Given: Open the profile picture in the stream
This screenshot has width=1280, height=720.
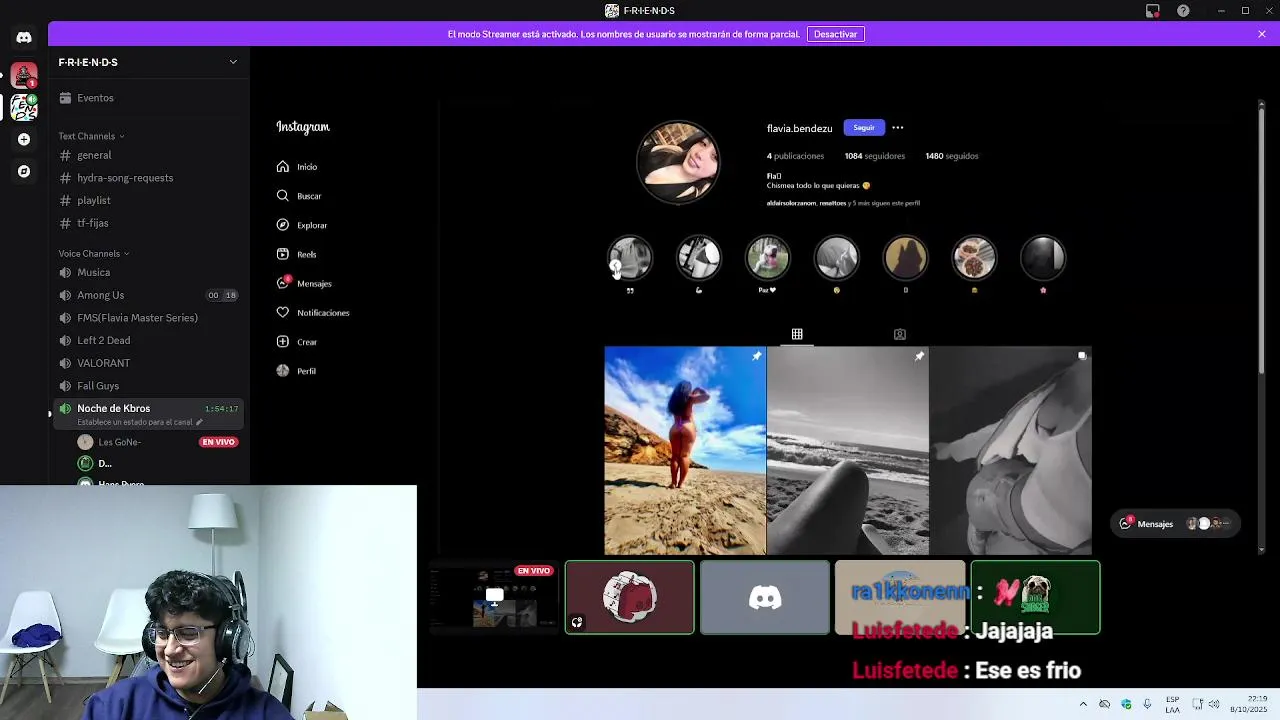Looking at the screenshot, I should [x=678, y=162].
